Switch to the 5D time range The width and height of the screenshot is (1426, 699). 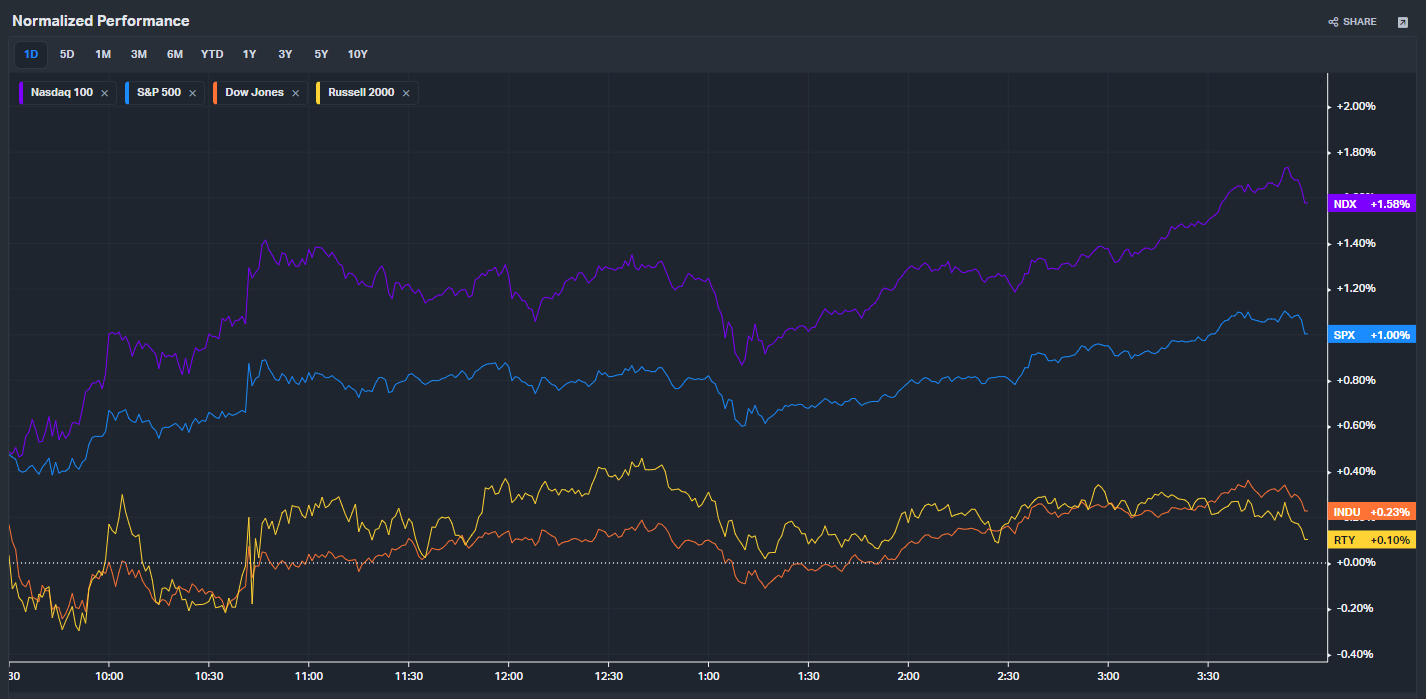(x=67, y=54)
